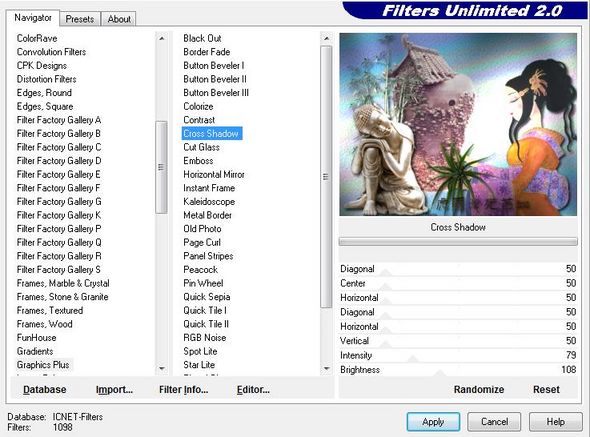Select Graphics Plus category
Image resolution: width=590 pixels, height=437 pixels.
(43, 365)
